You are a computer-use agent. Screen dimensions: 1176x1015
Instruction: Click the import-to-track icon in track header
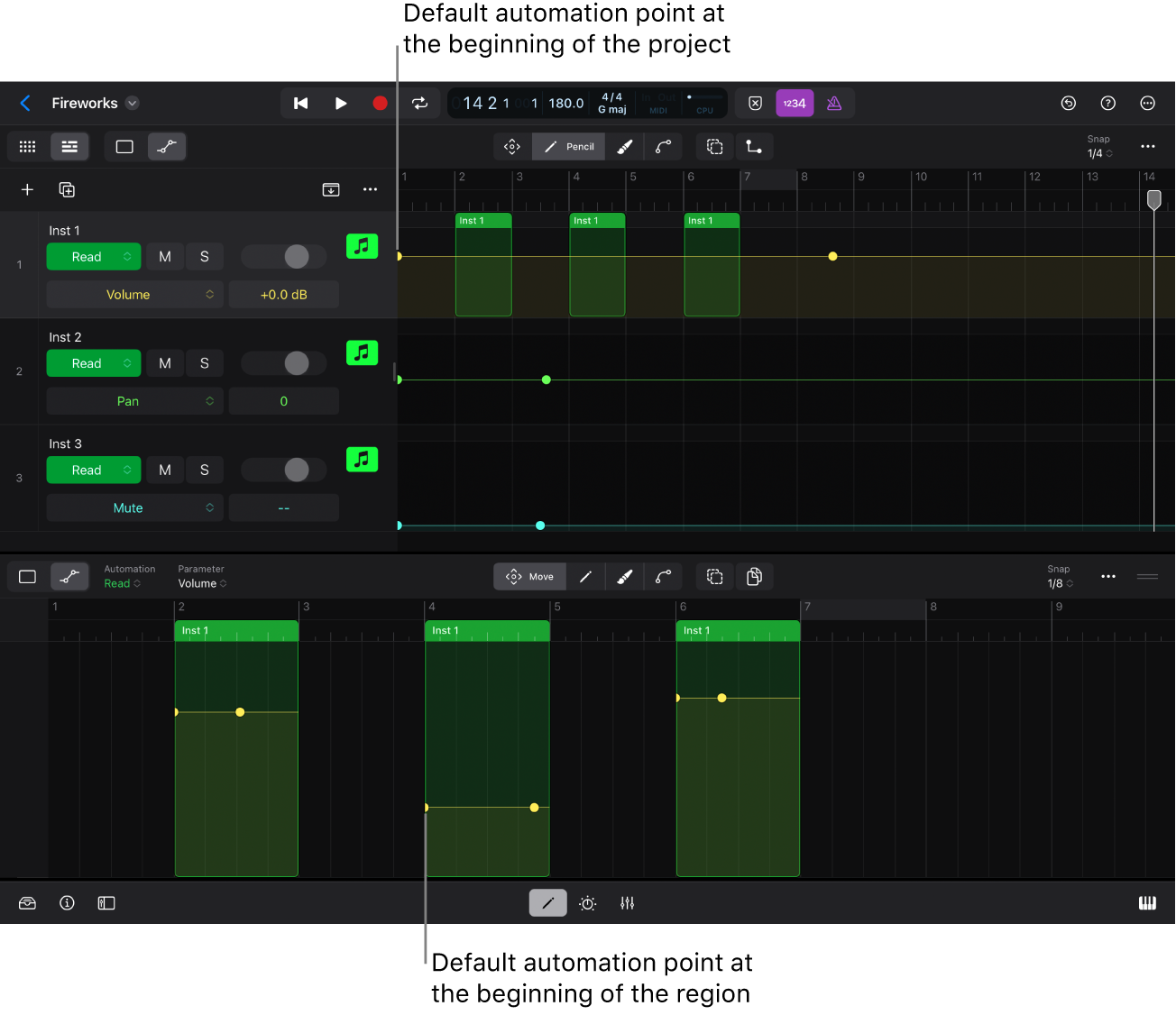331,189
